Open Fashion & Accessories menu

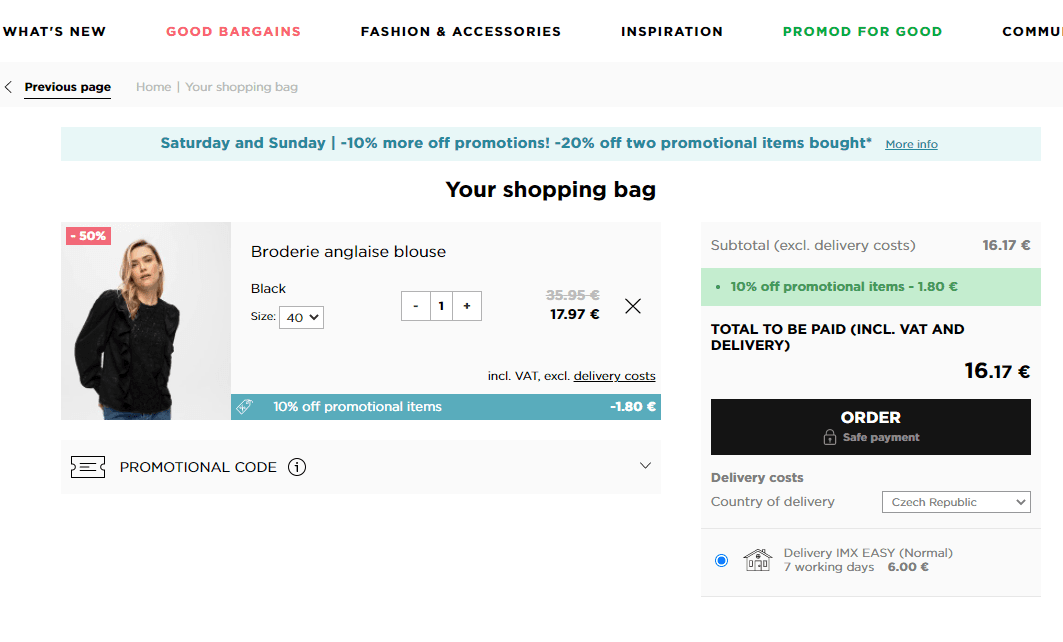(x=460, y=32)
